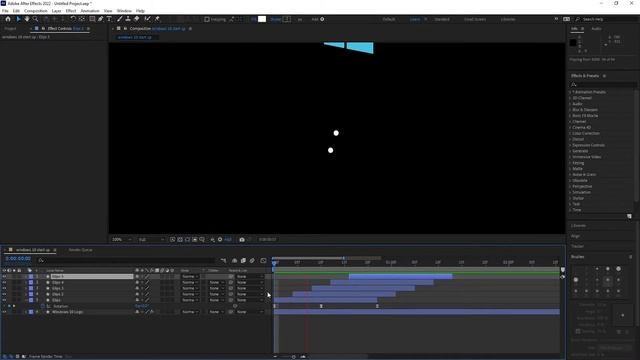Hide the Elips 3 layer eye

4,288
